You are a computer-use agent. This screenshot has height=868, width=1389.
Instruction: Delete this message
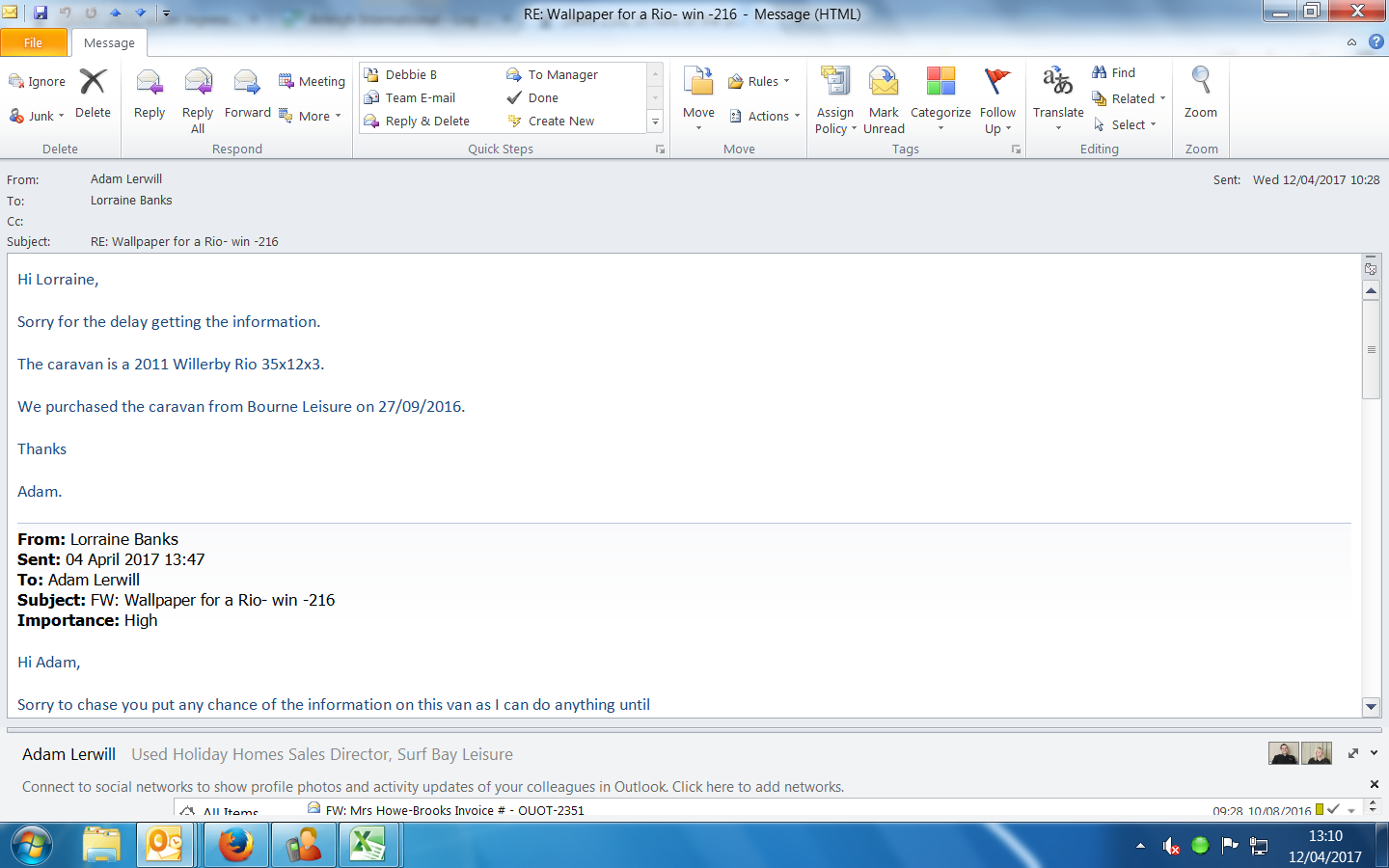tap(93, 95)
